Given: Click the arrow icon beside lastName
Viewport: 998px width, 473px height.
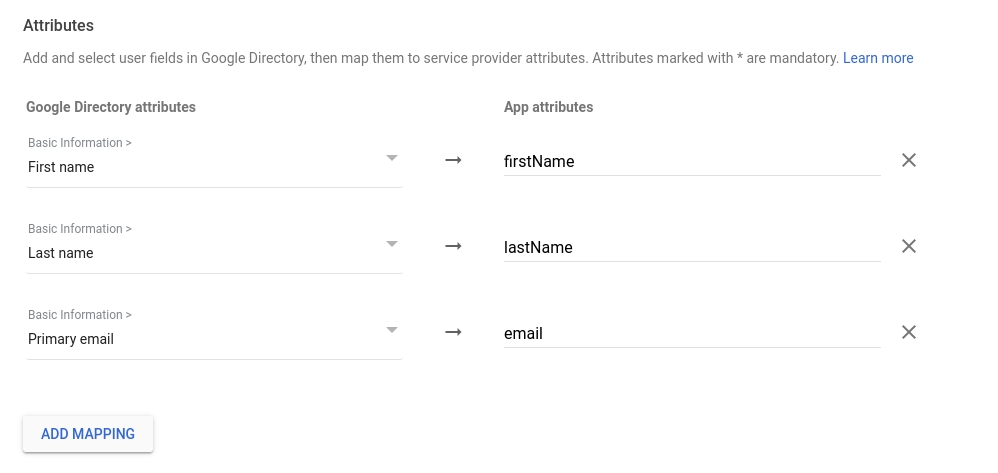Looking at the screenshot, I should (453, 246).
